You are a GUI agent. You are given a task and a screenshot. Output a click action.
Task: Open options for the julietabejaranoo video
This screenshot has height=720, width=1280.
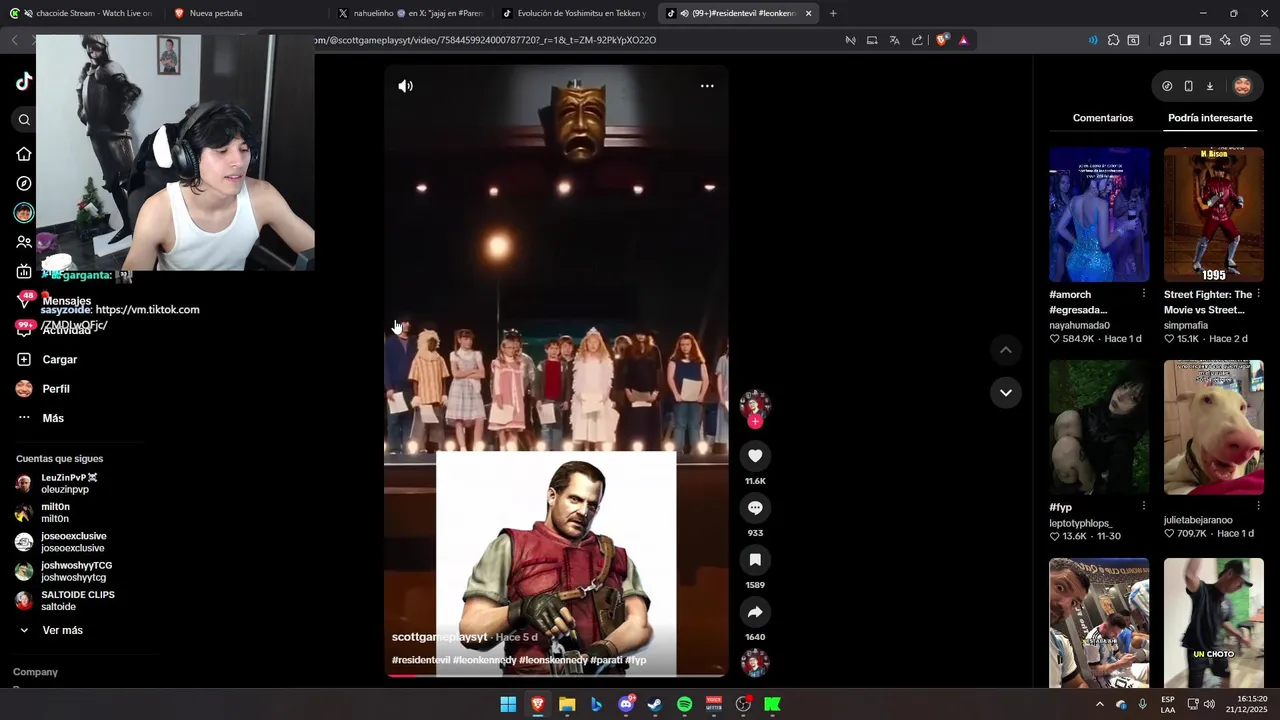(1258, 506)
